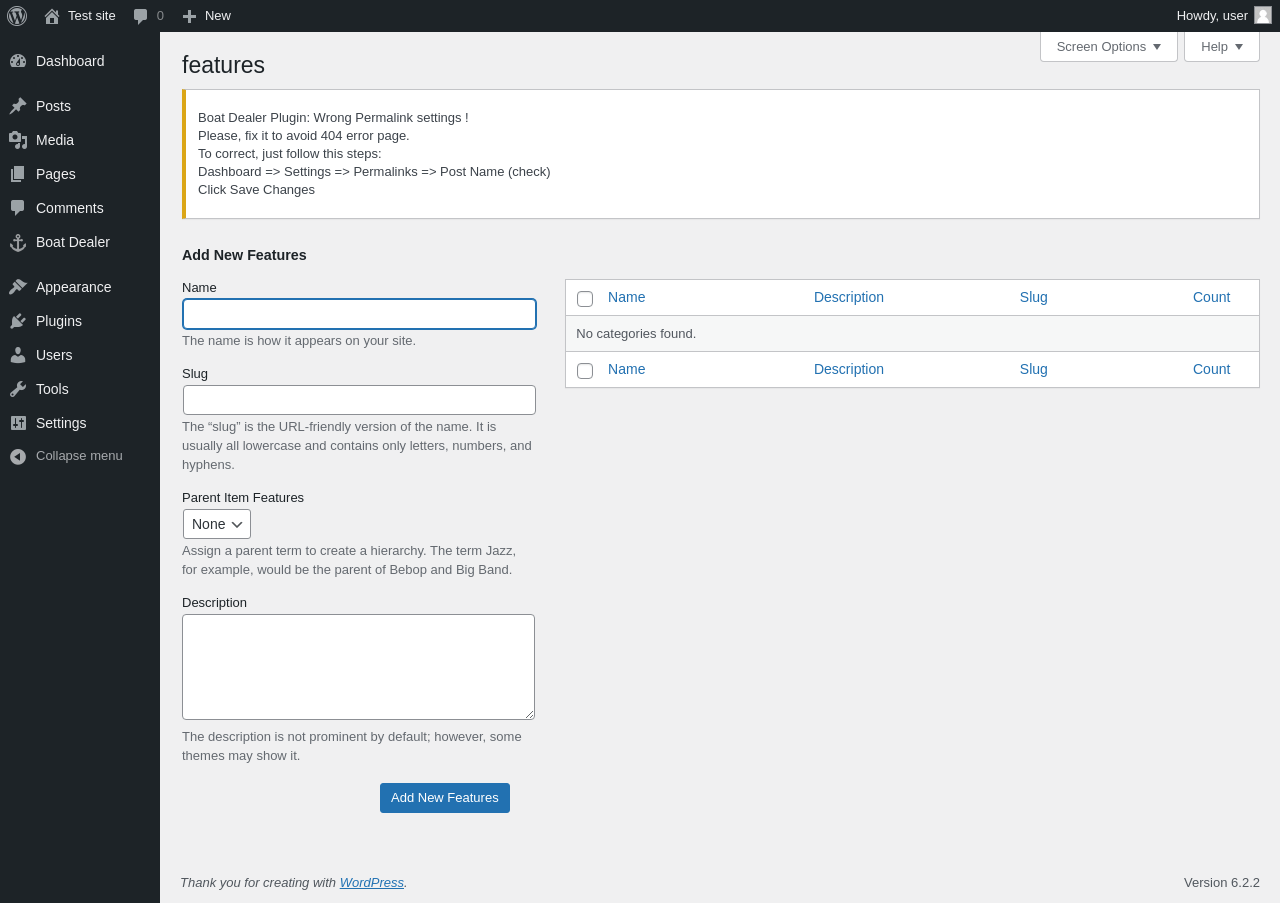Click 'No categories found.' table row

tap(912, 334)
